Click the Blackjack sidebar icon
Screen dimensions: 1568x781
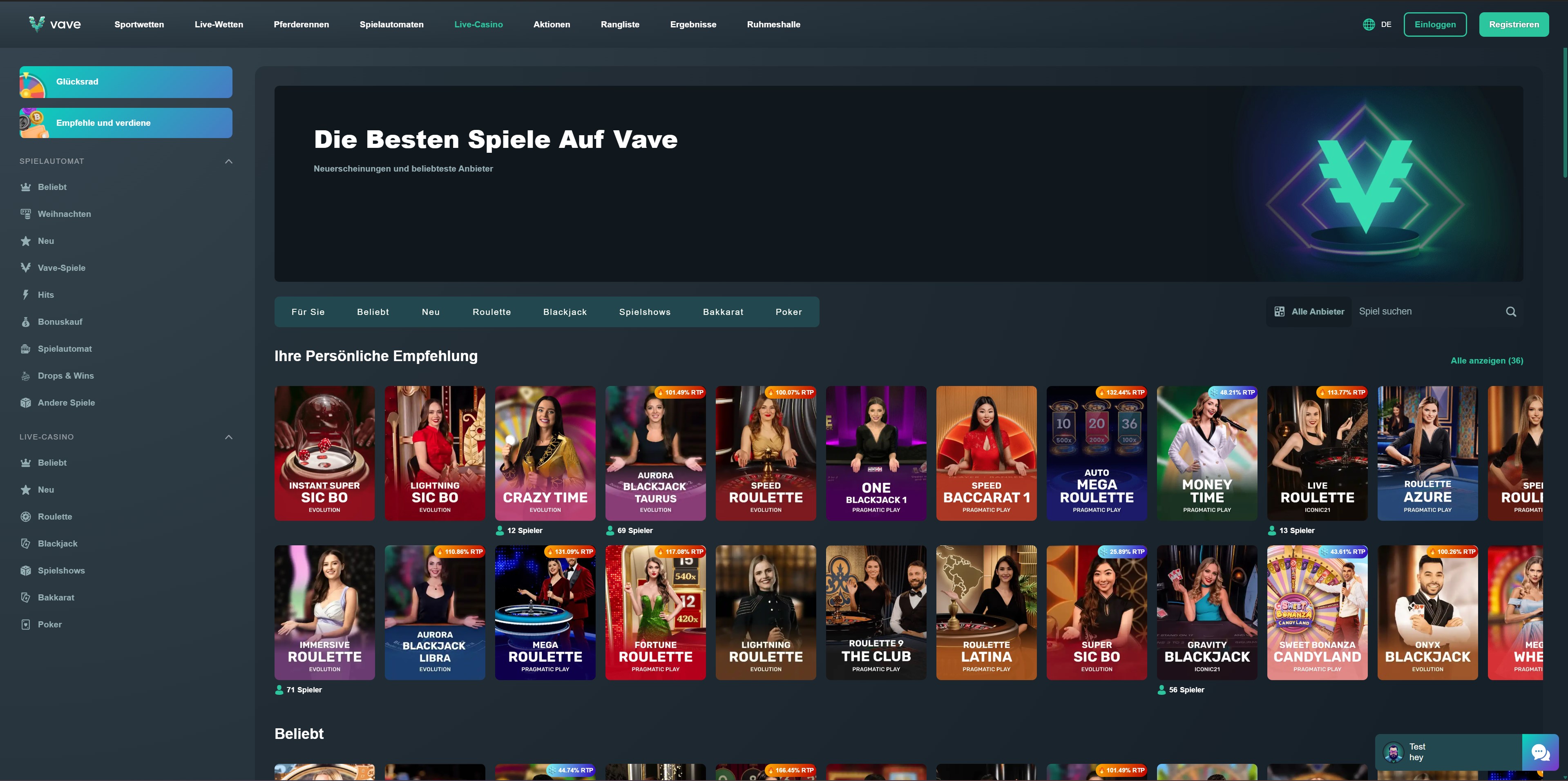click(x=26, y=543)
